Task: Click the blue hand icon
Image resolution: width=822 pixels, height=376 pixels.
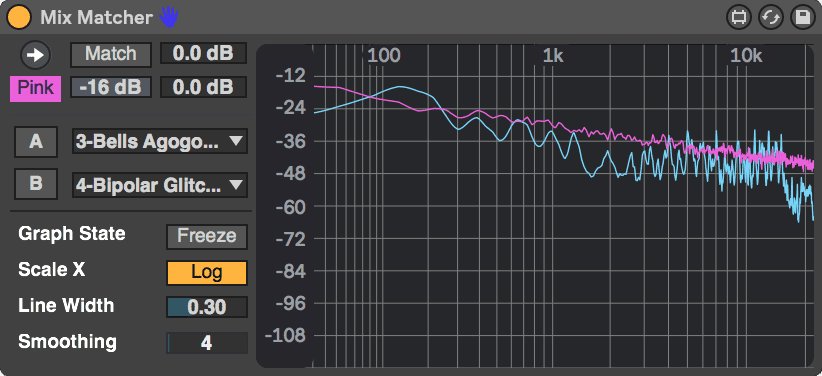Action: (169, 17)
